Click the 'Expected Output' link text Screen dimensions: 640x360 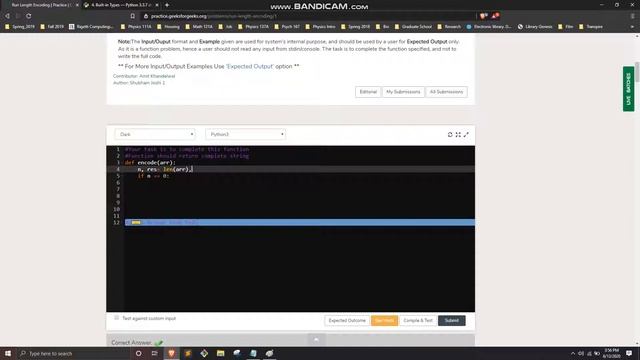tap(249, 66)
